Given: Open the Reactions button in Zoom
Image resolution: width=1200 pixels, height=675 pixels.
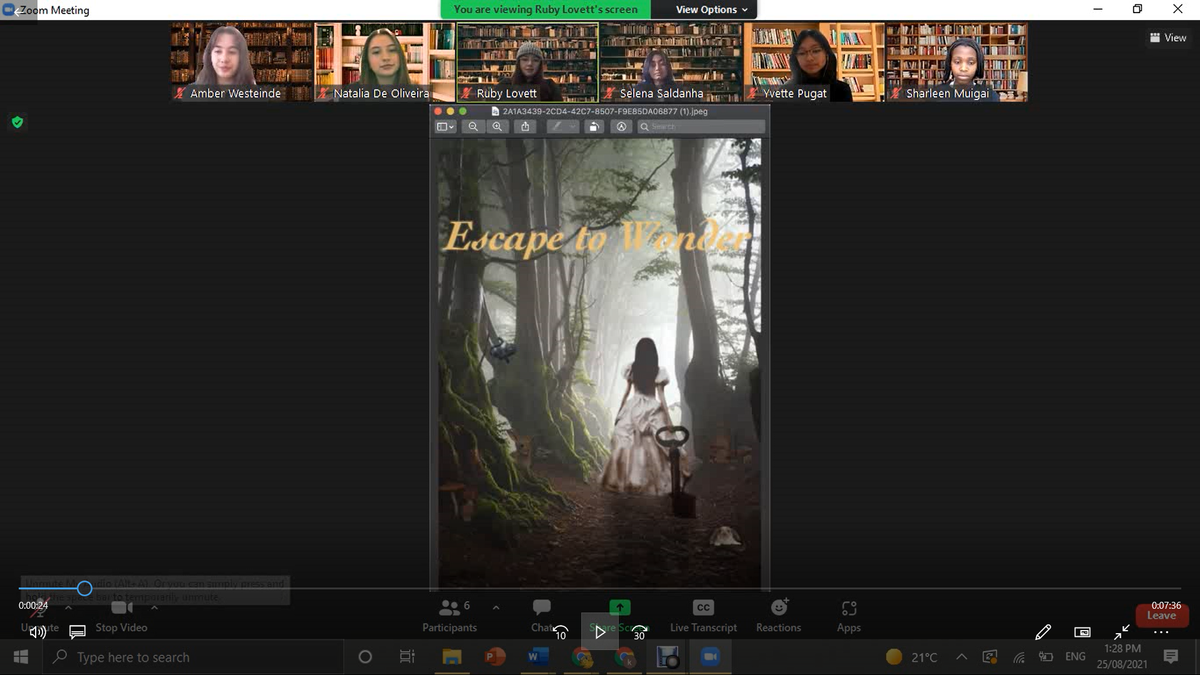Looking at the screenshot, I should [779, 614].
